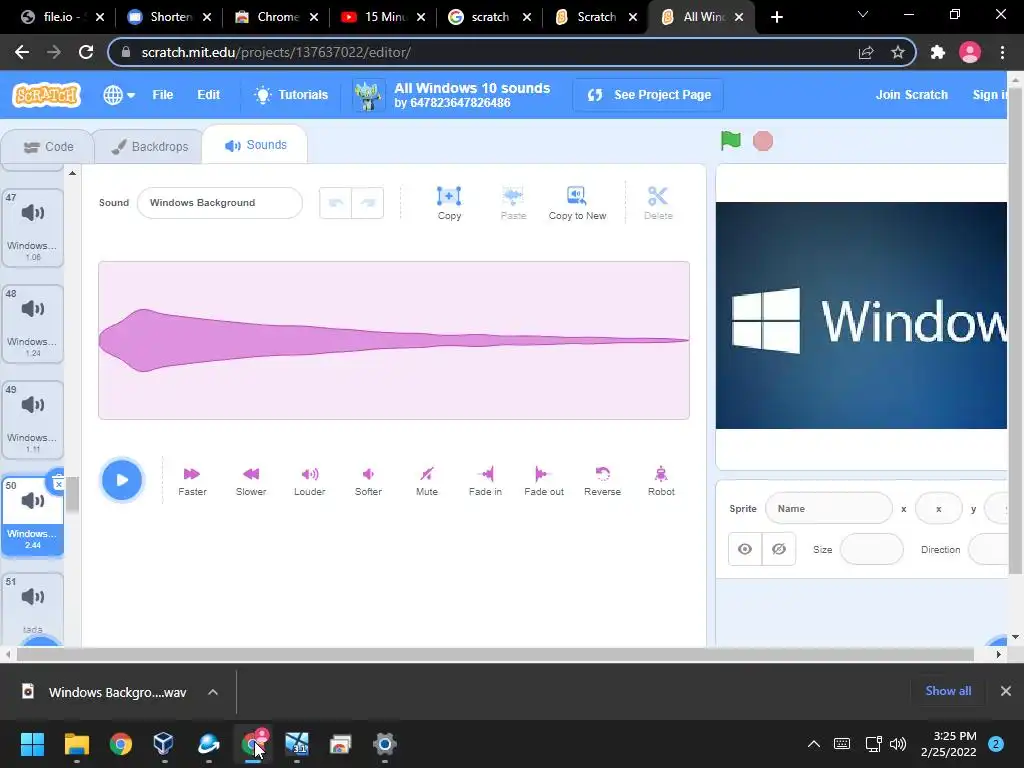Click the browser reload button

(86, 52)
